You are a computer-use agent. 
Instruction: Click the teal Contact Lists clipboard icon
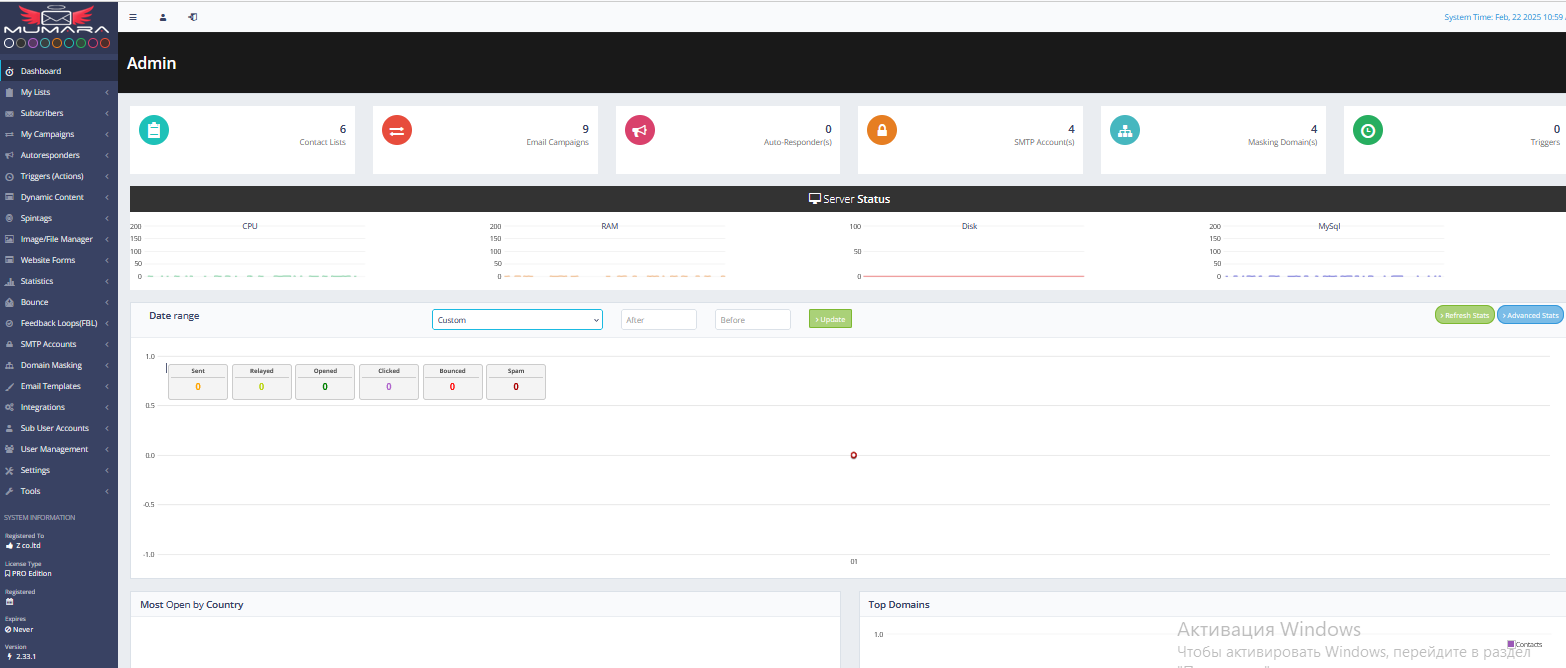pos(154,130)
